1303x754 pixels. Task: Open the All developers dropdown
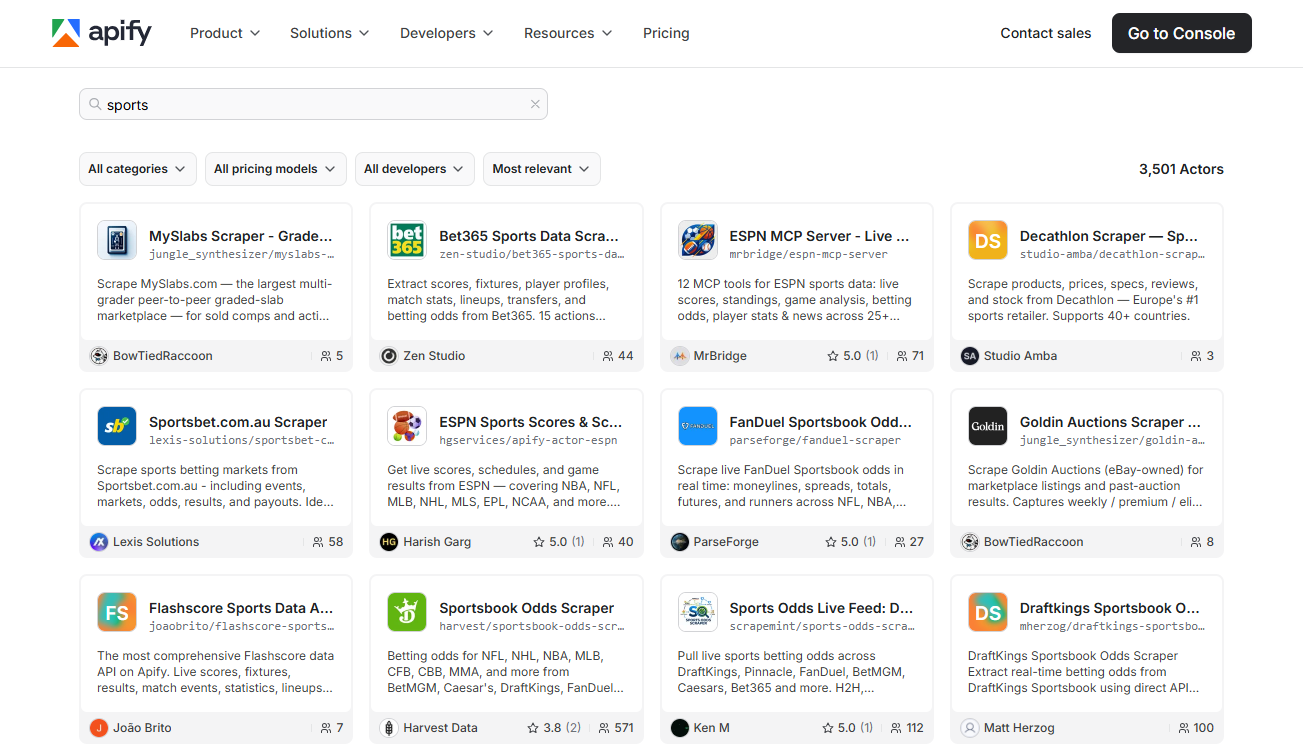(x=414, y=169)
